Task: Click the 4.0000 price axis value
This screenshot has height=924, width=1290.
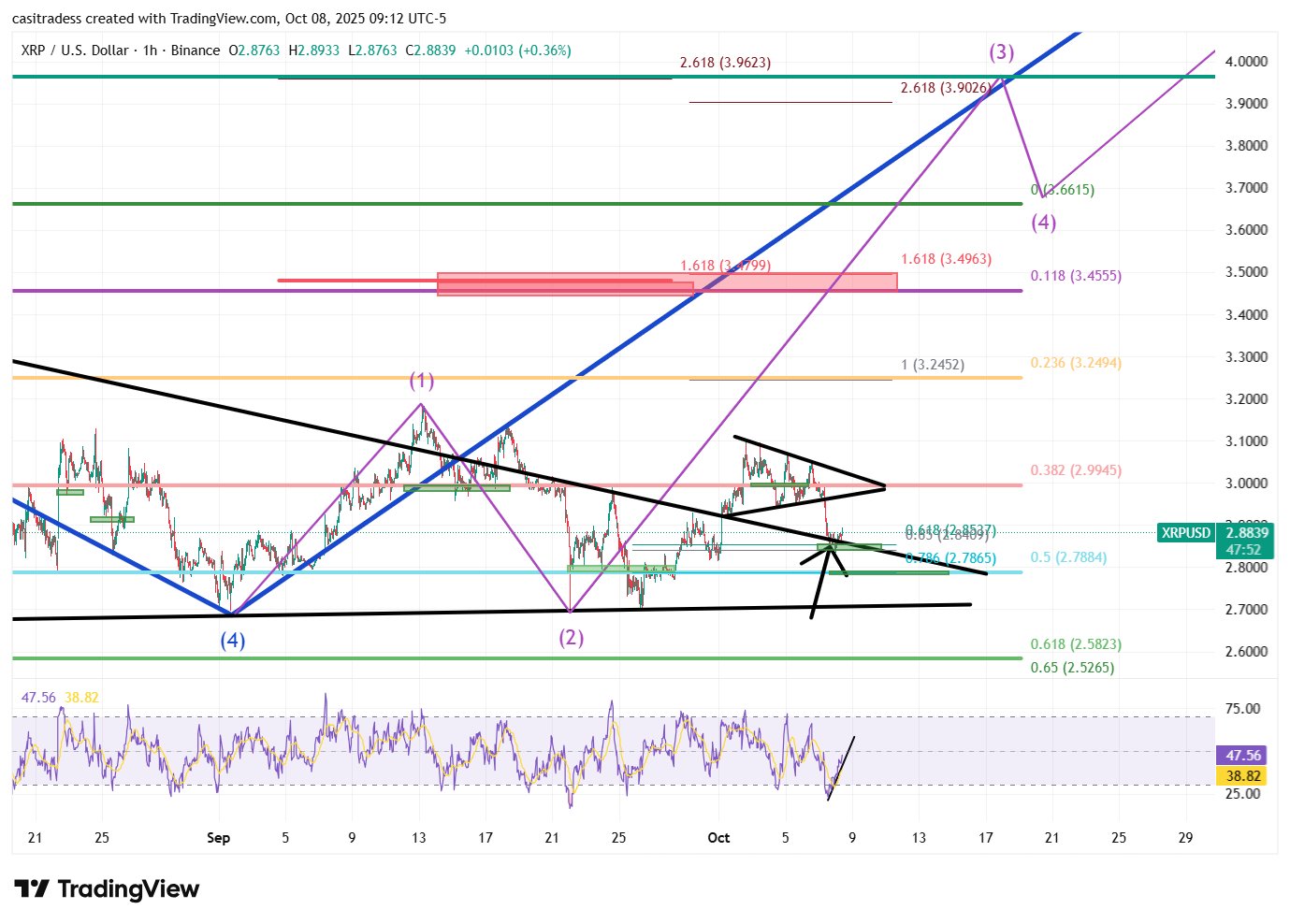Action: [1246, 62]
